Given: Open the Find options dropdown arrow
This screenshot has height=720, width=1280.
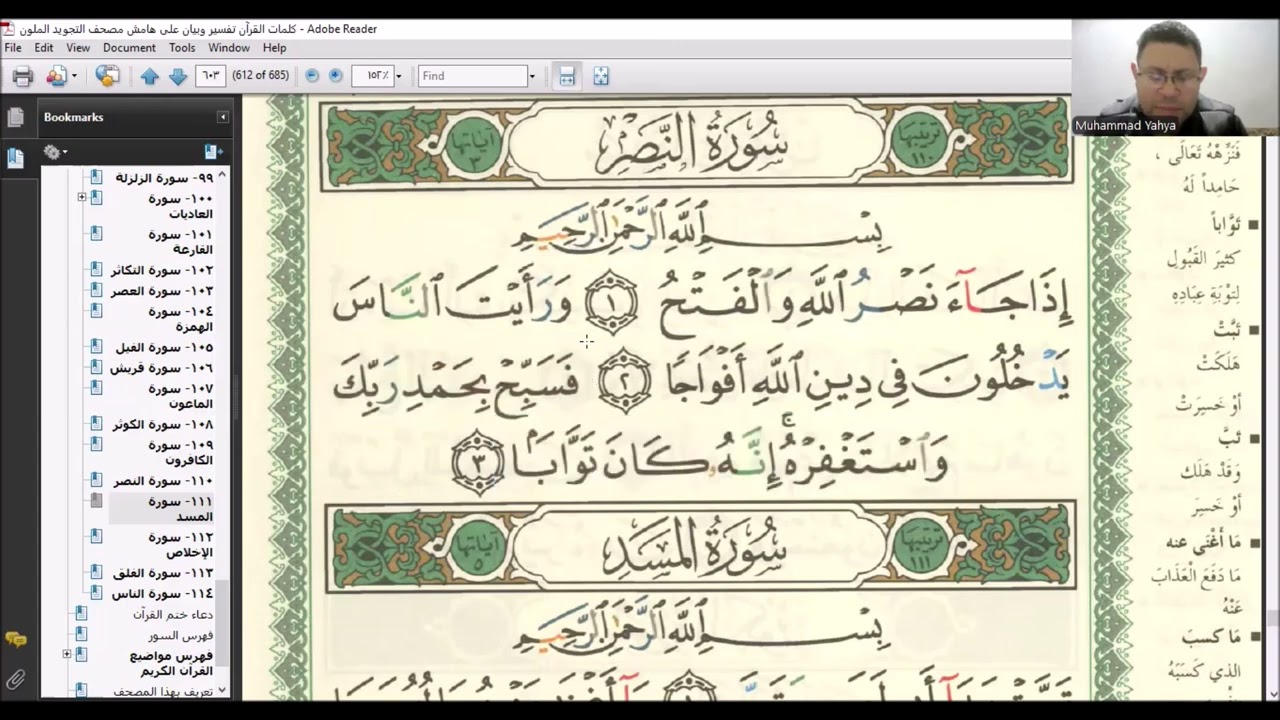Looking at the screenshot, I should click(x=531, y=76).
